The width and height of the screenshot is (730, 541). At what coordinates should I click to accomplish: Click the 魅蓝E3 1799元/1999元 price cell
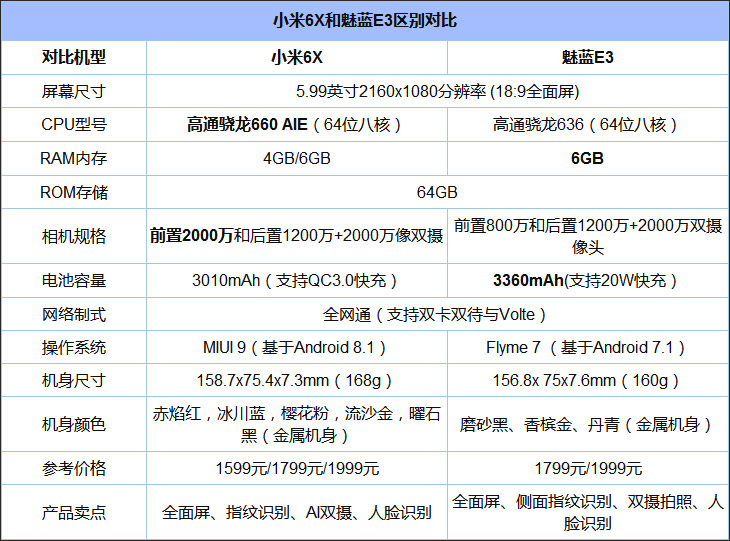tap(588, 468)
